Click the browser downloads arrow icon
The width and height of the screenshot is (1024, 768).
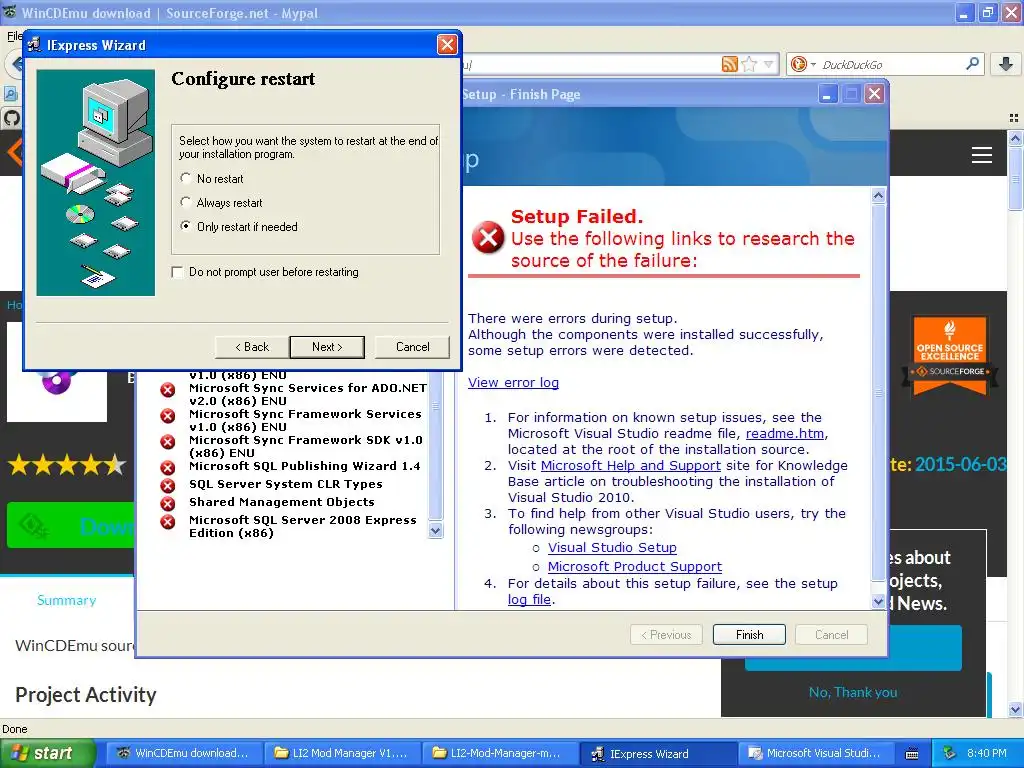(x=1006, y=63)
